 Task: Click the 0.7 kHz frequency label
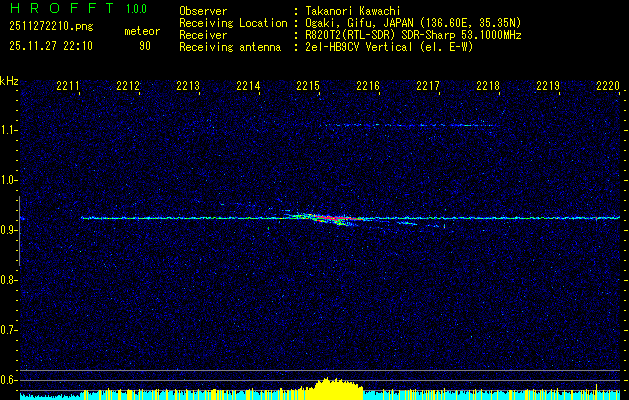click(9, 329)
